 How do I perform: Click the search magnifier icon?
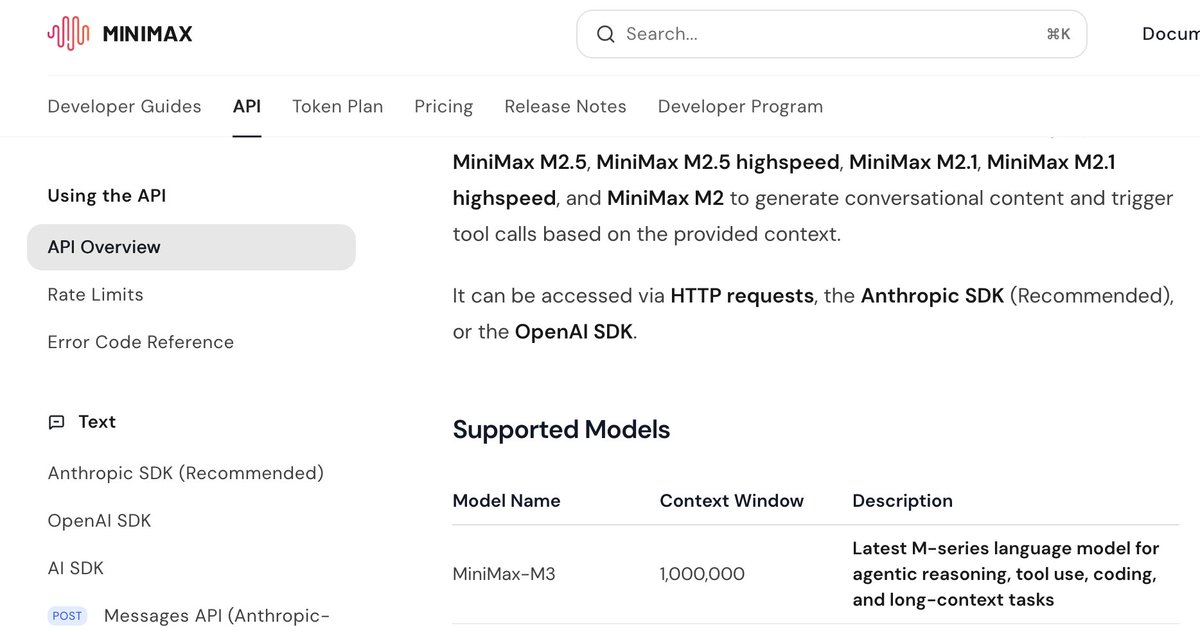pos(605,34)
